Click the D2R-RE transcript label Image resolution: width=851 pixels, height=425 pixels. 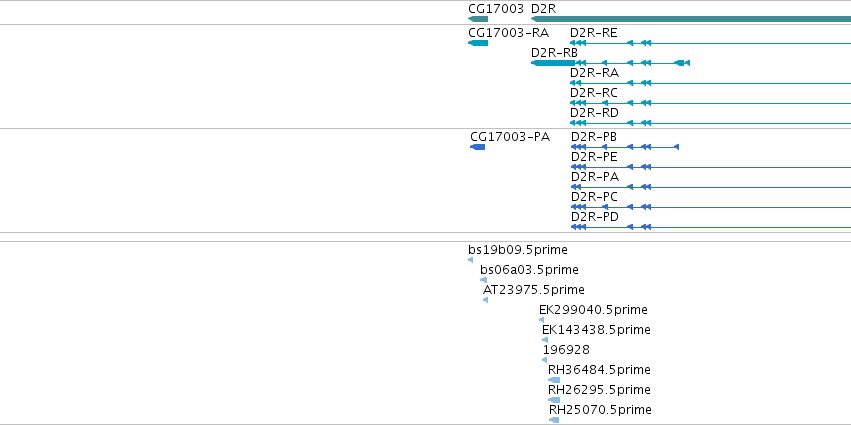(593, 33)
